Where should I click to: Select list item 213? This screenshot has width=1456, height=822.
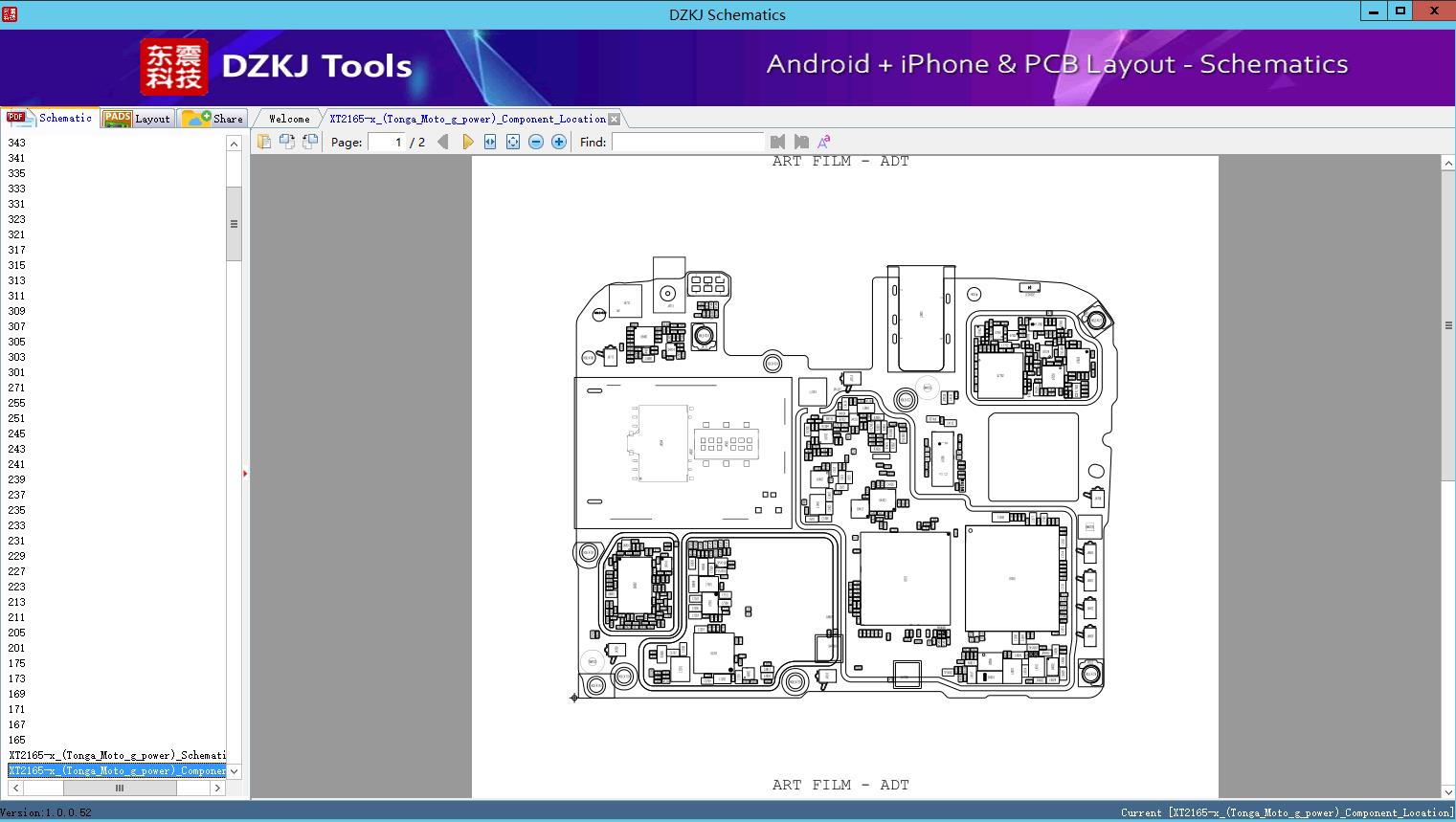(x=16, y=602)
